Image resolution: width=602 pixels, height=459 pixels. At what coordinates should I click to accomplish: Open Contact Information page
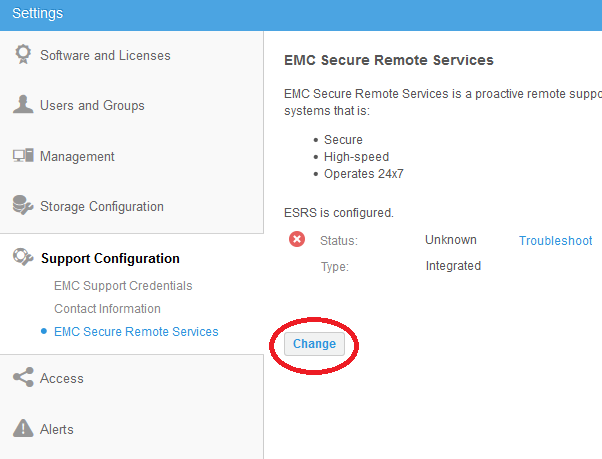point(107,308)
